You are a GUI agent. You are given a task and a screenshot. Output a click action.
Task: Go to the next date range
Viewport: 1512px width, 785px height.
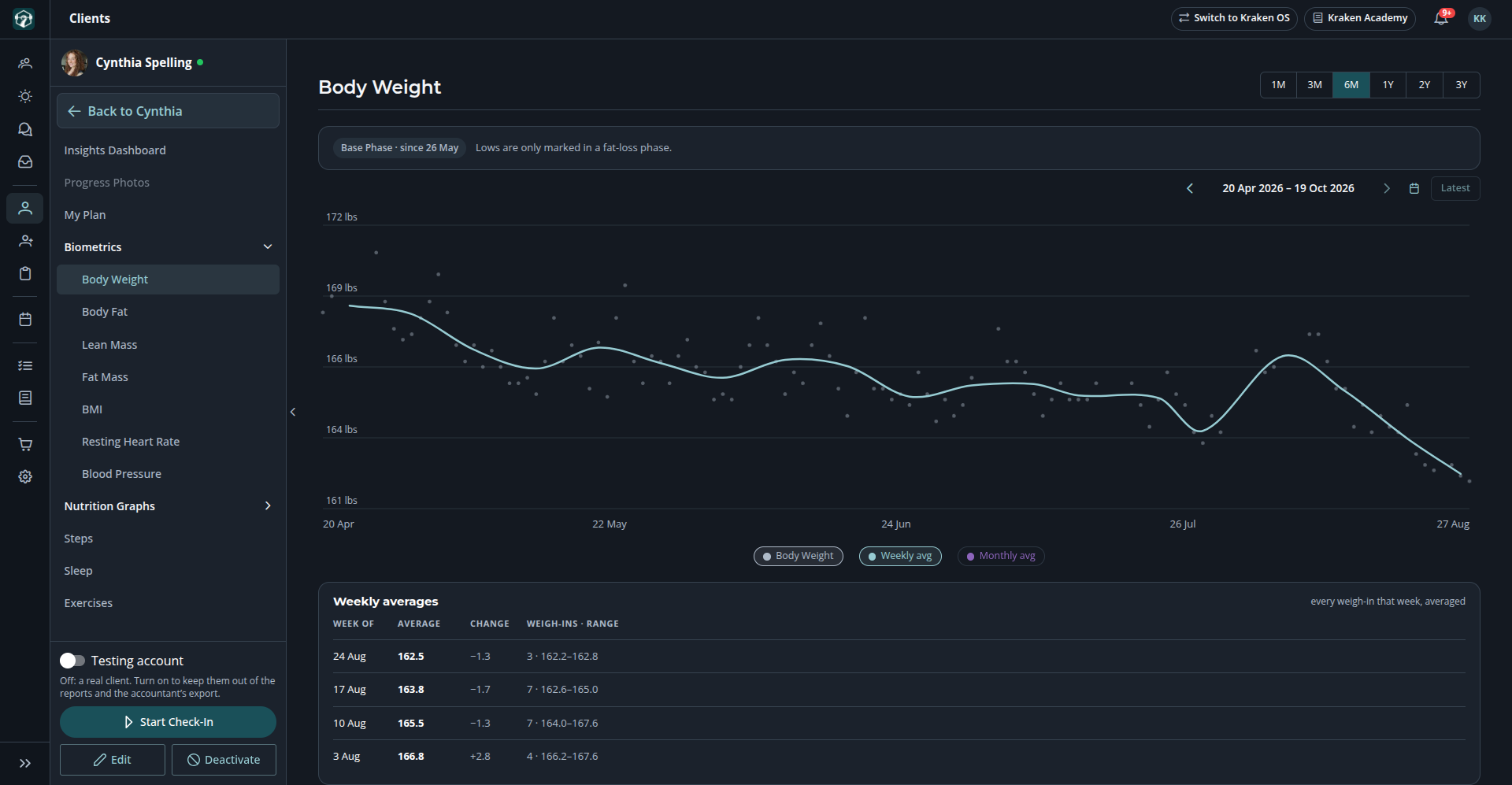pyautogui.click(x=1387, y=188)
